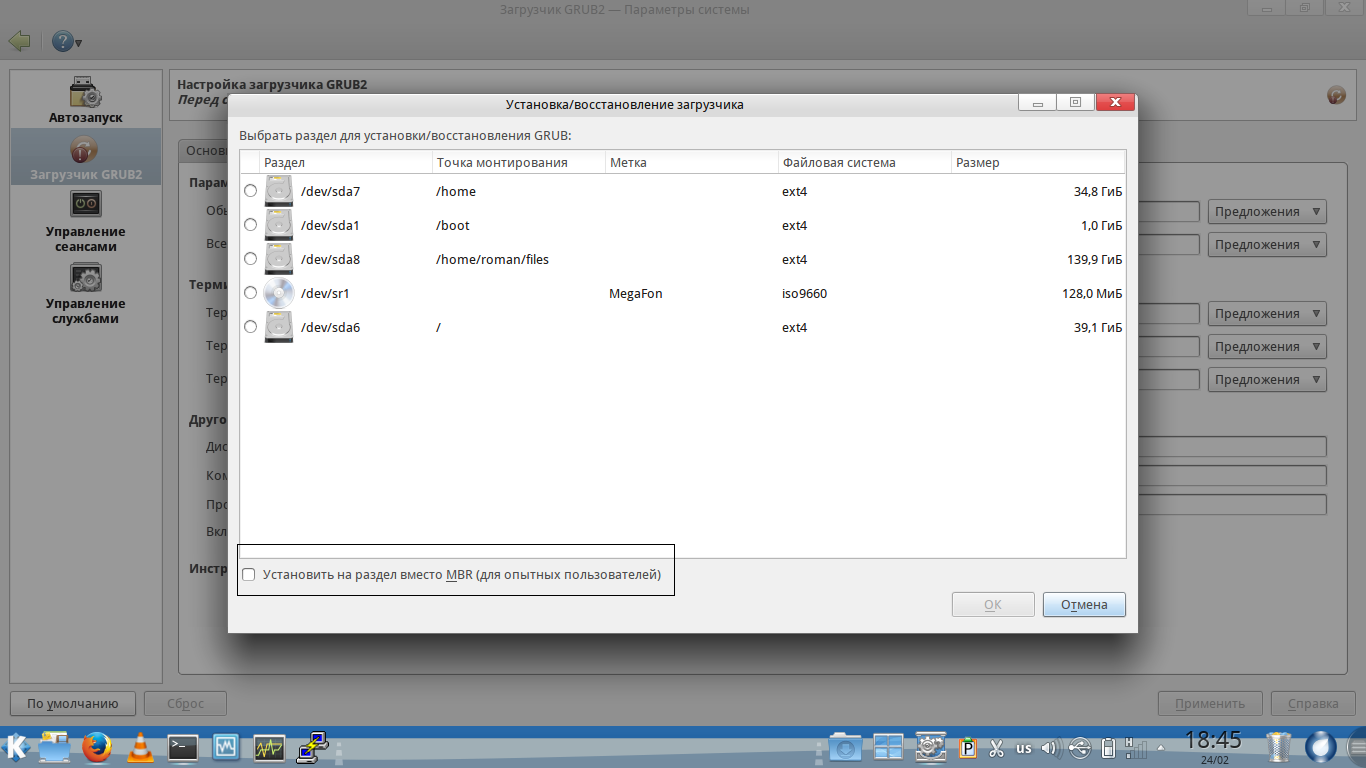Open the network computers taskbar icon
1366x768 pixels.
pyautogui.click(x=313, y=746)
